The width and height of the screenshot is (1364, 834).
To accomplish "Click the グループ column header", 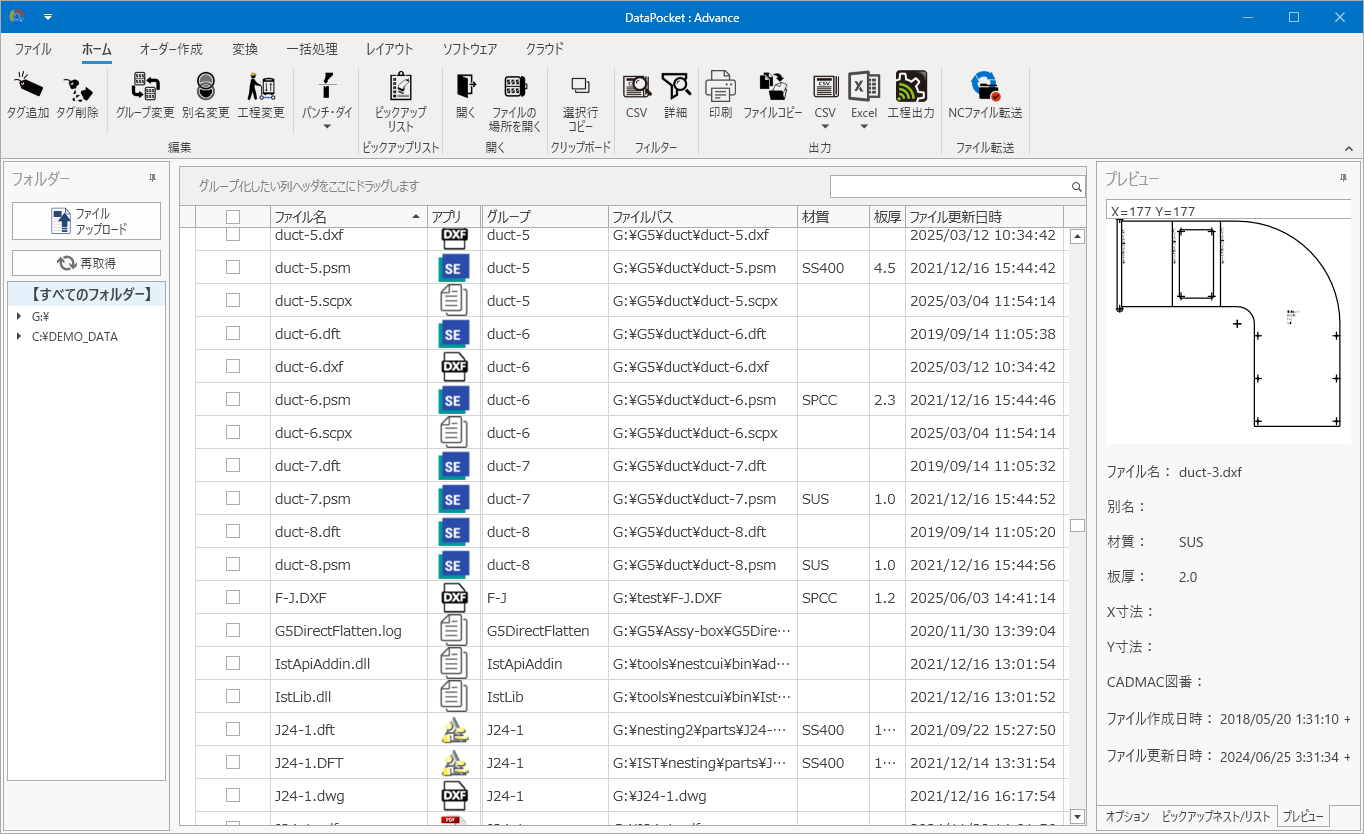I will (545, 217).
